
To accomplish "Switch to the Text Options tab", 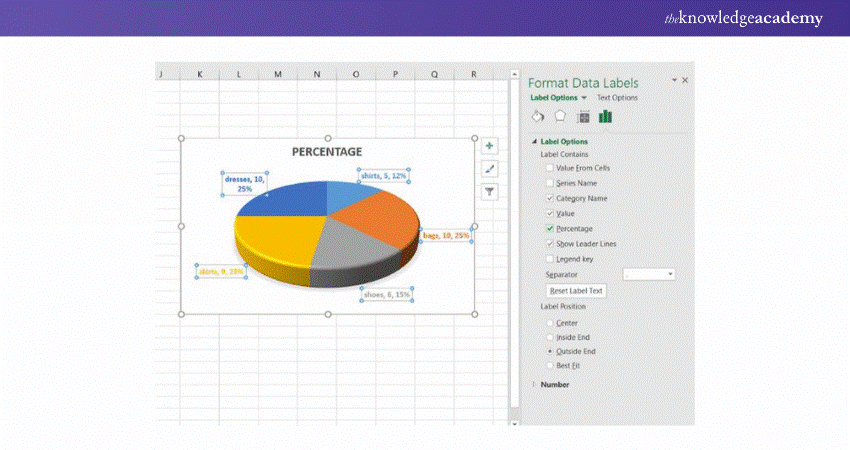I will pyautogui.click(x=617, y=98).
